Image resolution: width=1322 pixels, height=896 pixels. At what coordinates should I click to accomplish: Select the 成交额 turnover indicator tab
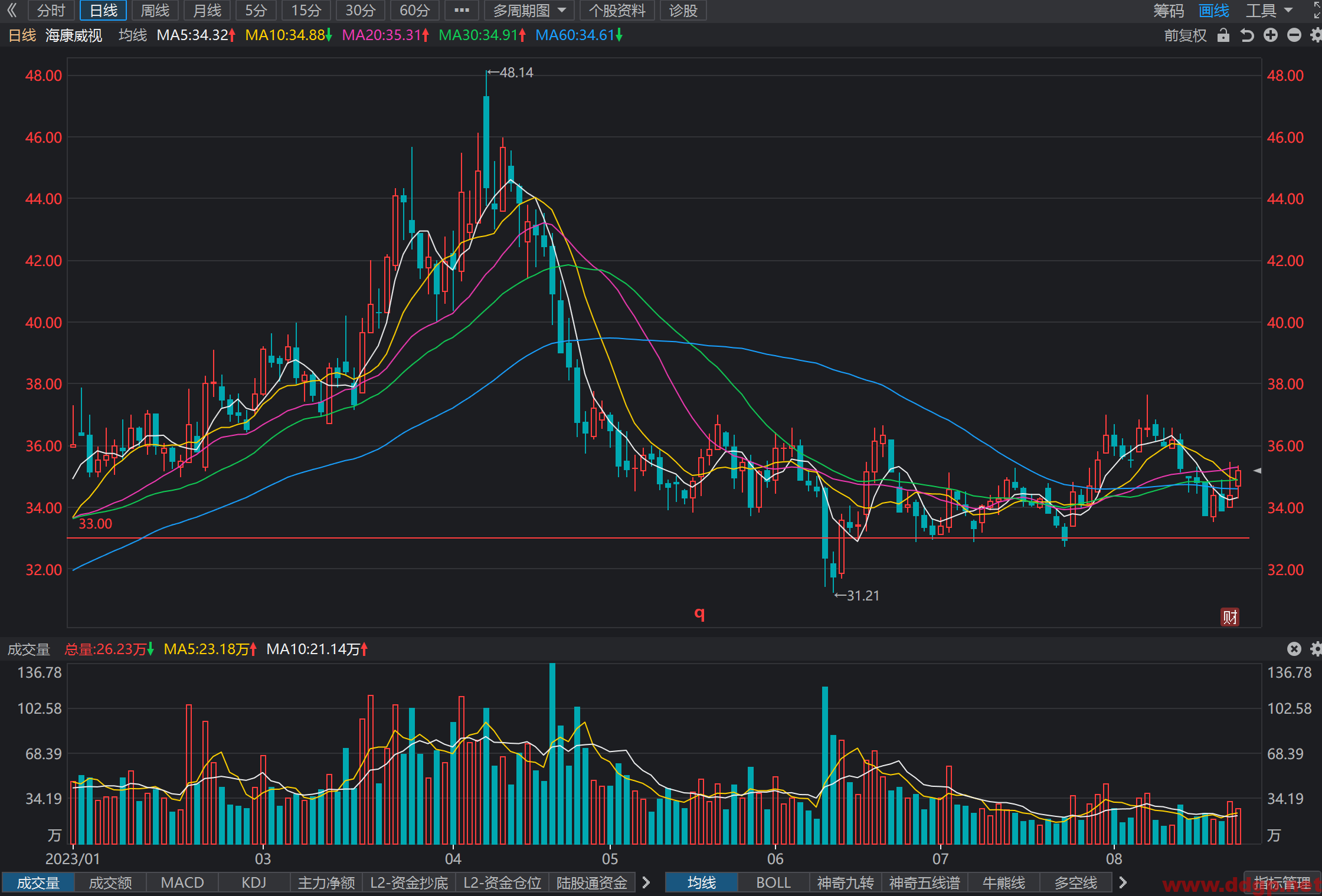tap(110, 882)
